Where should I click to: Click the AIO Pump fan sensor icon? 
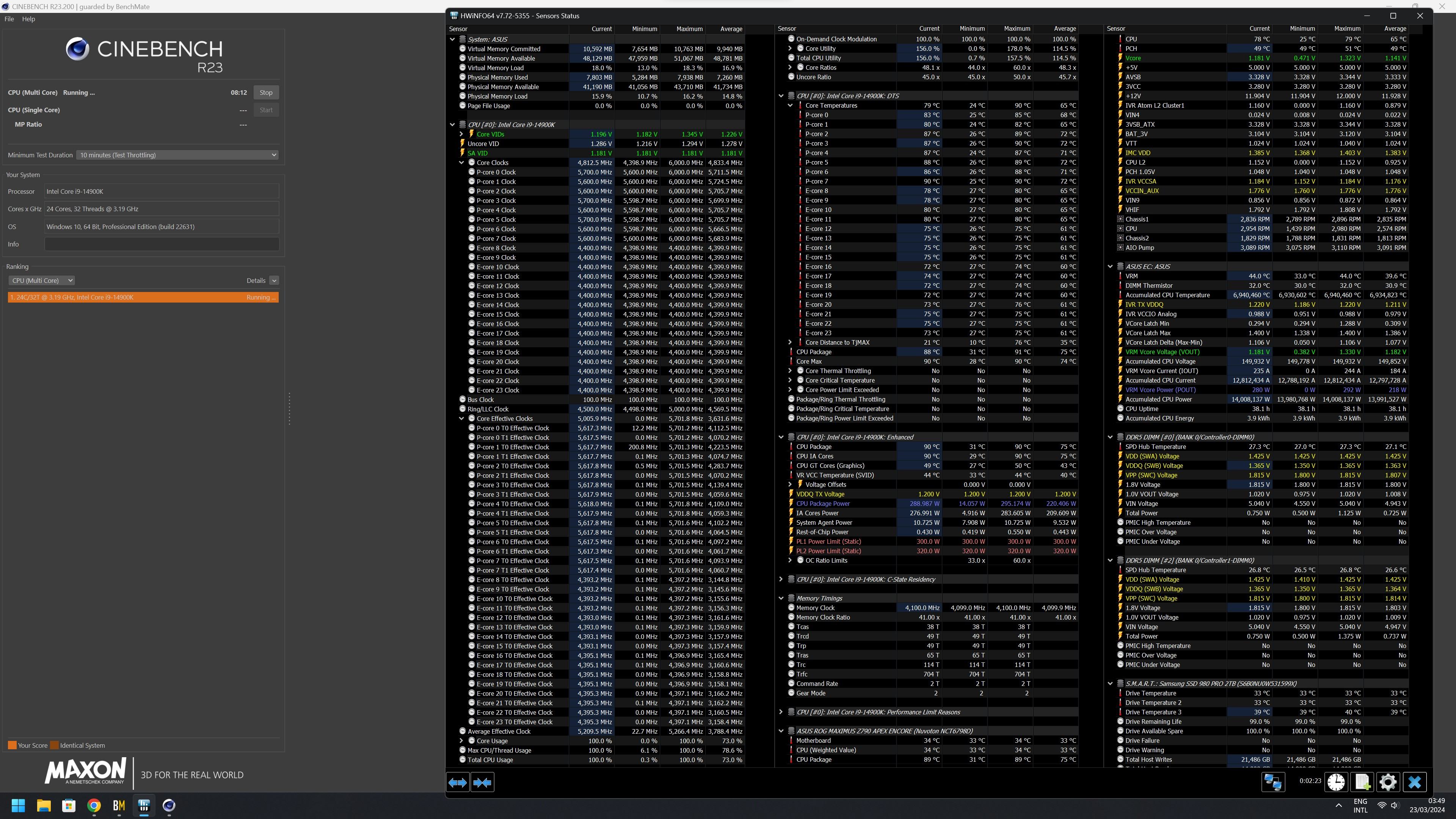[1120, 248]
